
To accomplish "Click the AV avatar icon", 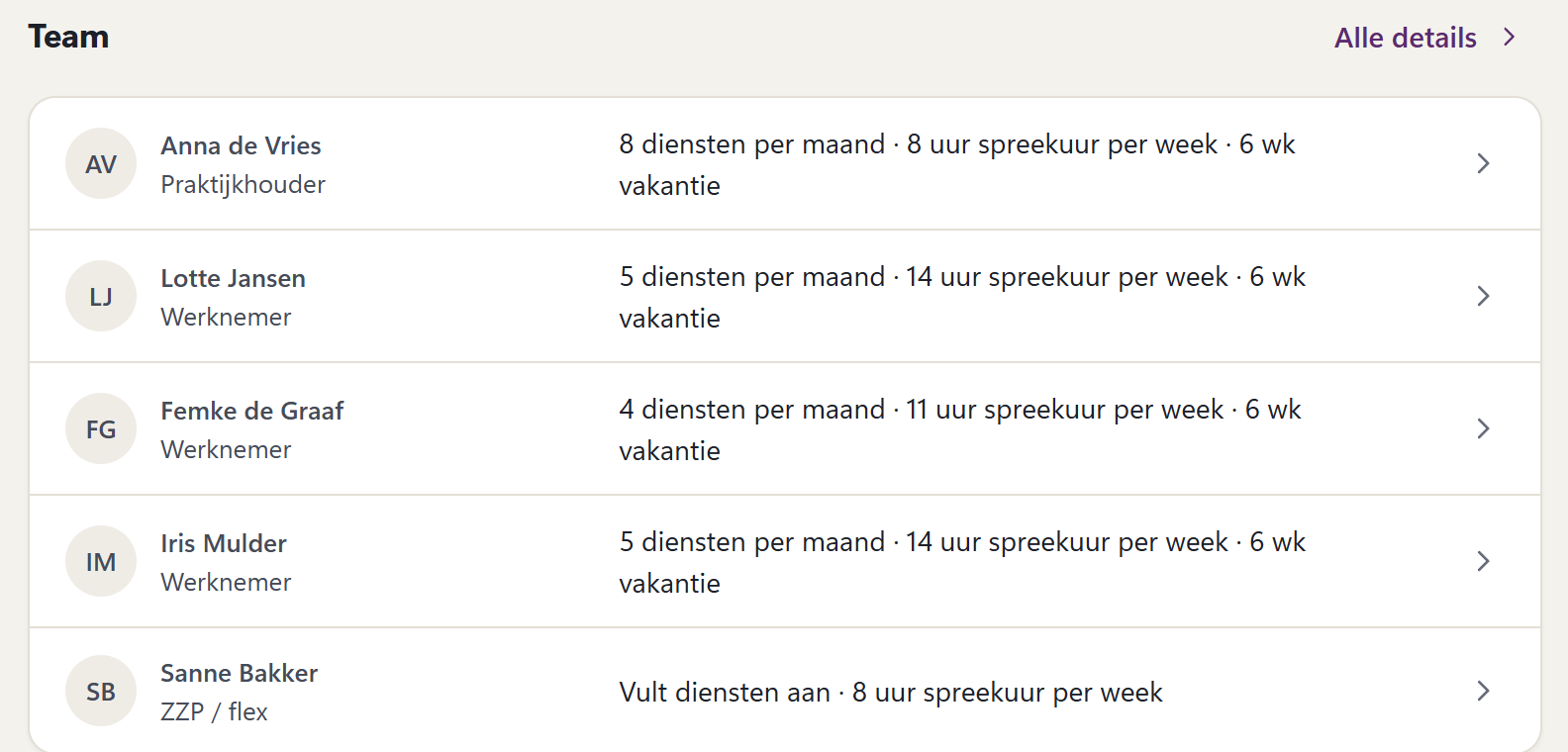I will point(101,163).
